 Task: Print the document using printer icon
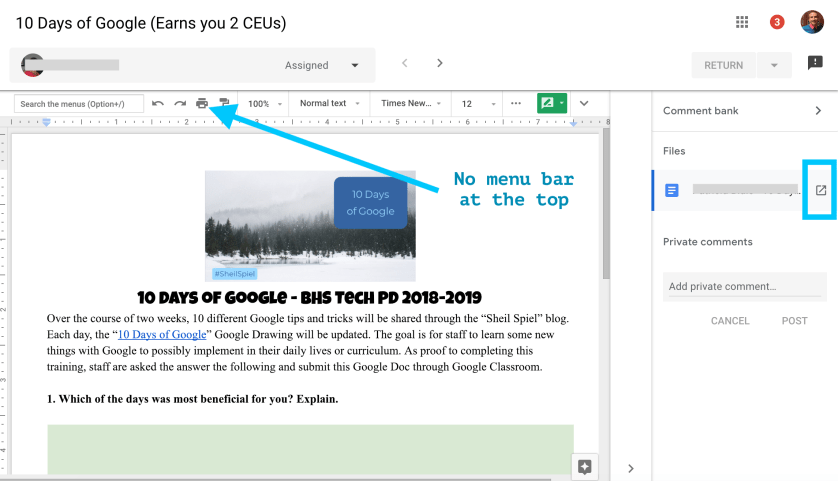click(x=202, y=103)
